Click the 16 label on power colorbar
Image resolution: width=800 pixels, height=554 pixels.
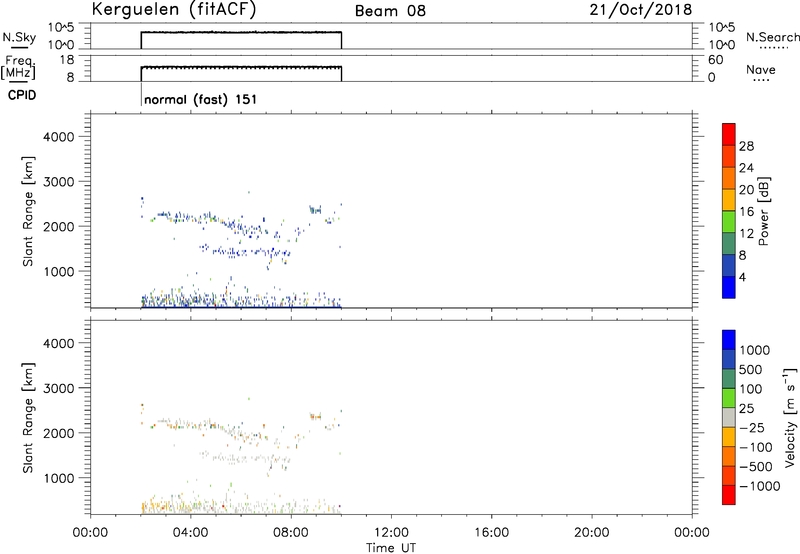click(x=746, y=212)
